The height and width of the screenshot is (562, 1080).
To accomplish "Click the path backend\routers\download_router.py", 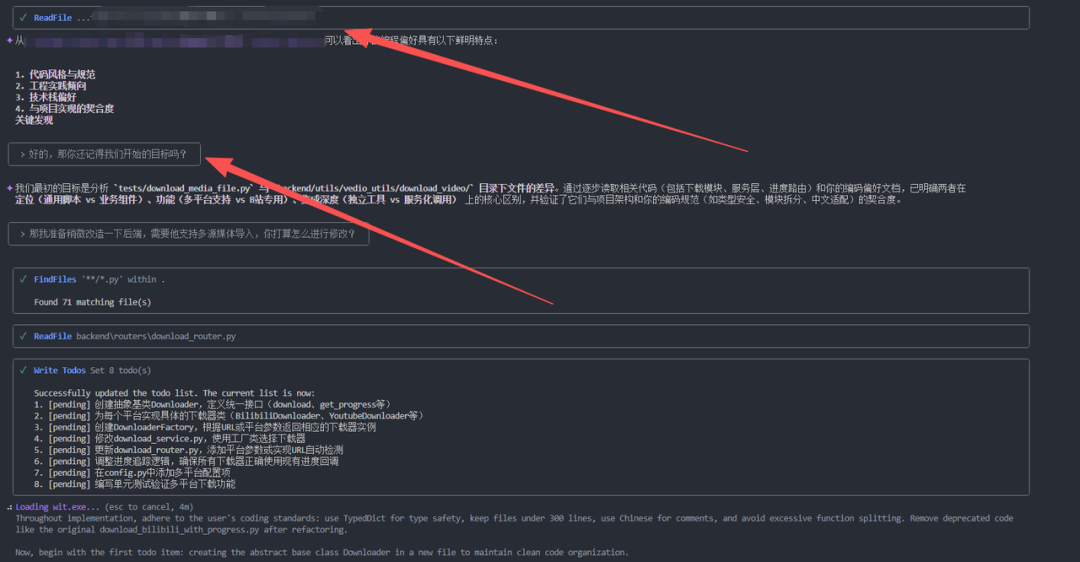I will 156,336.
